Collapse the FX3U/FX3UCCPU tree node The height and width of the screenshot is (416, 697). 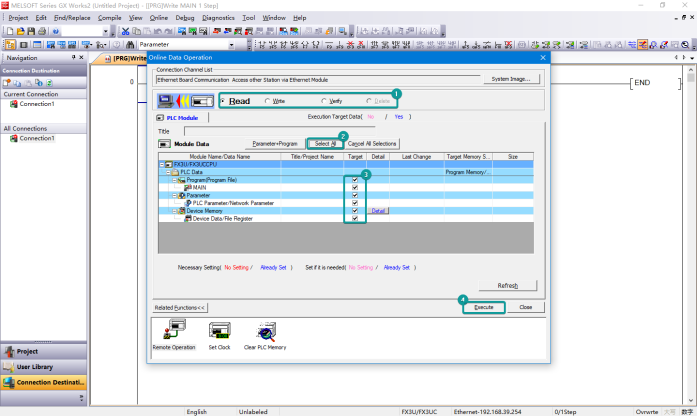point(162,164)
